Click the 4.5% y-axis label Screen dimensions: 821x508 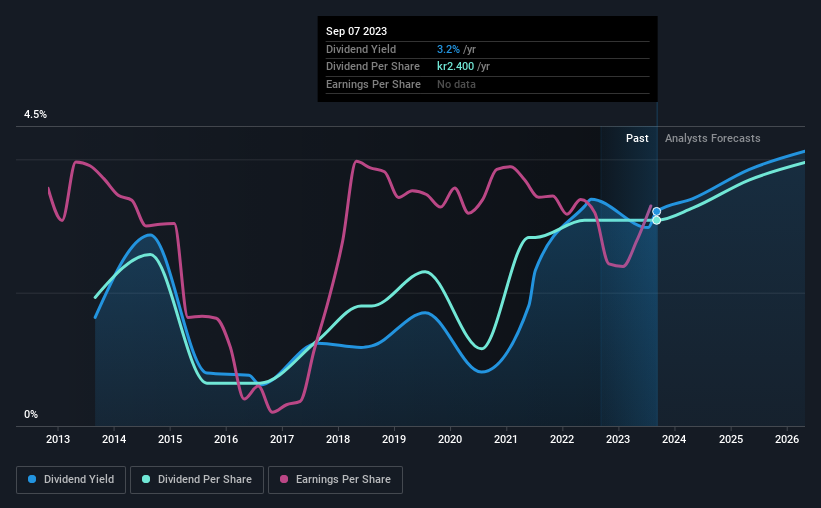[x=35, y=114]
